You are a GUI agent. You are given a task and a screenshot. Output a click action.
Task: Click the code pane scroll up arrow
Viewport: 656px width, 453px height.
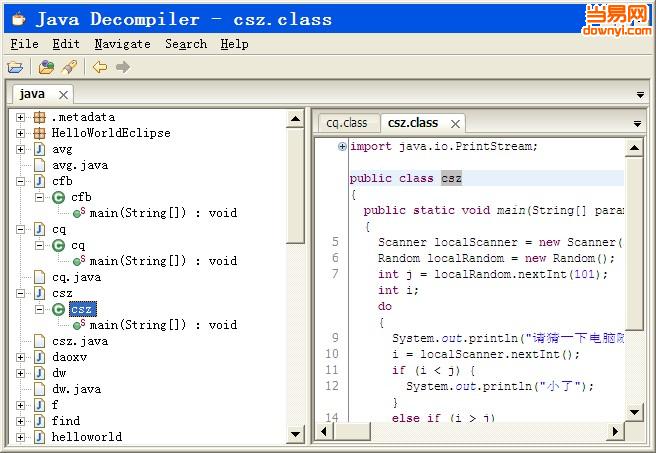click(634, 148)
